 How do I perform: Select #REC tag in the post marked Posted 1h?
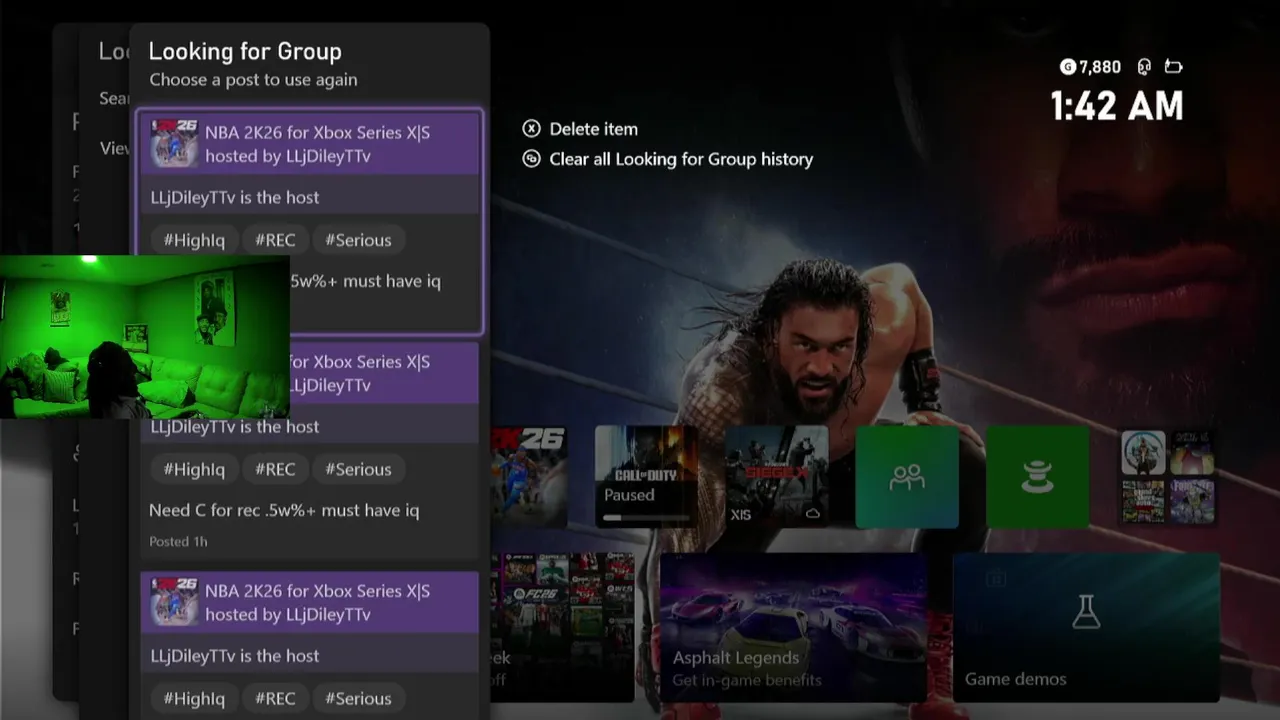click(x=275, y=469)
